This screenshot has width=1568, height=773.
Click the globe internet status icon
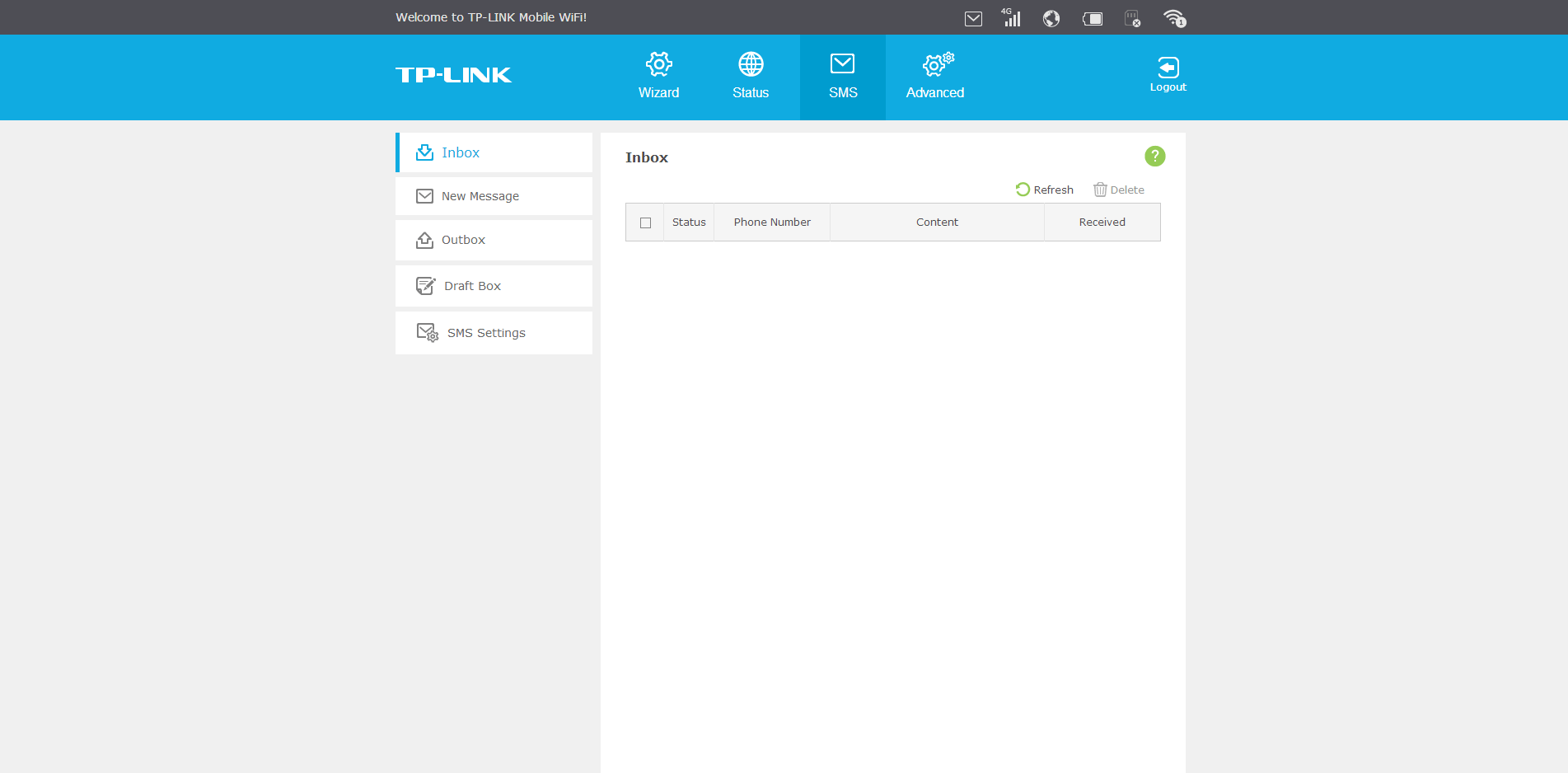pyautogui.click(x=1051, y=18)
